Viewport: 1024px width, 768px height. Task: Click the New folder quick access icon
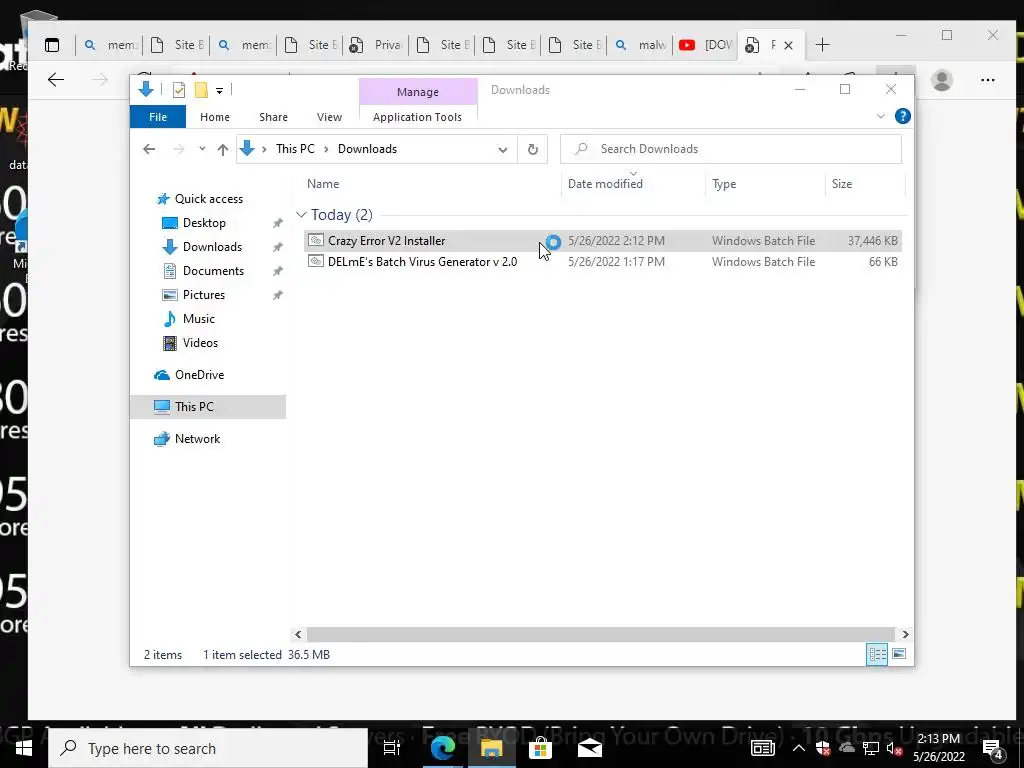click(201, 90)
